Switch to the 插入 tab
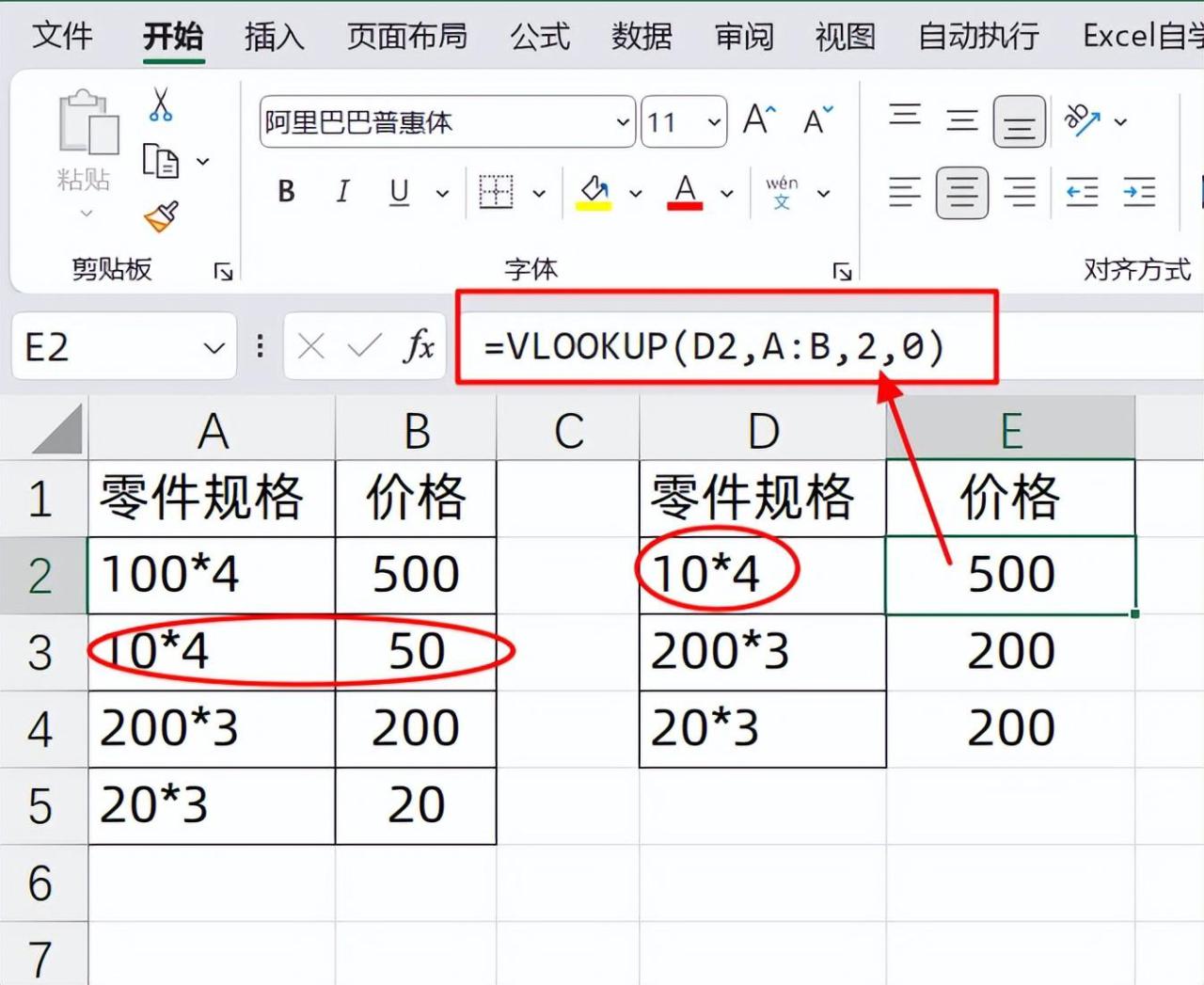The width and height of the screenshot is (1204, 985). pos(275,36)
